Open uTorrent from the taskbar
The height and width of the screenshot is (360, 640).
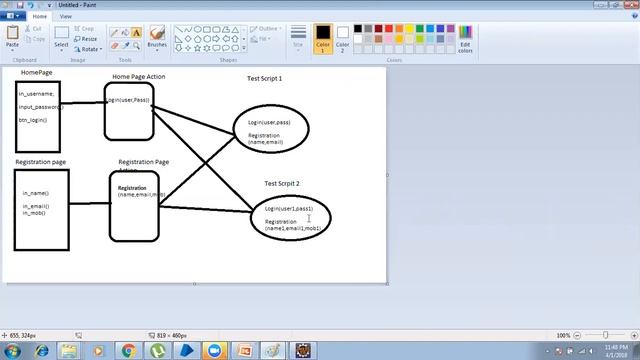[157, 351]
